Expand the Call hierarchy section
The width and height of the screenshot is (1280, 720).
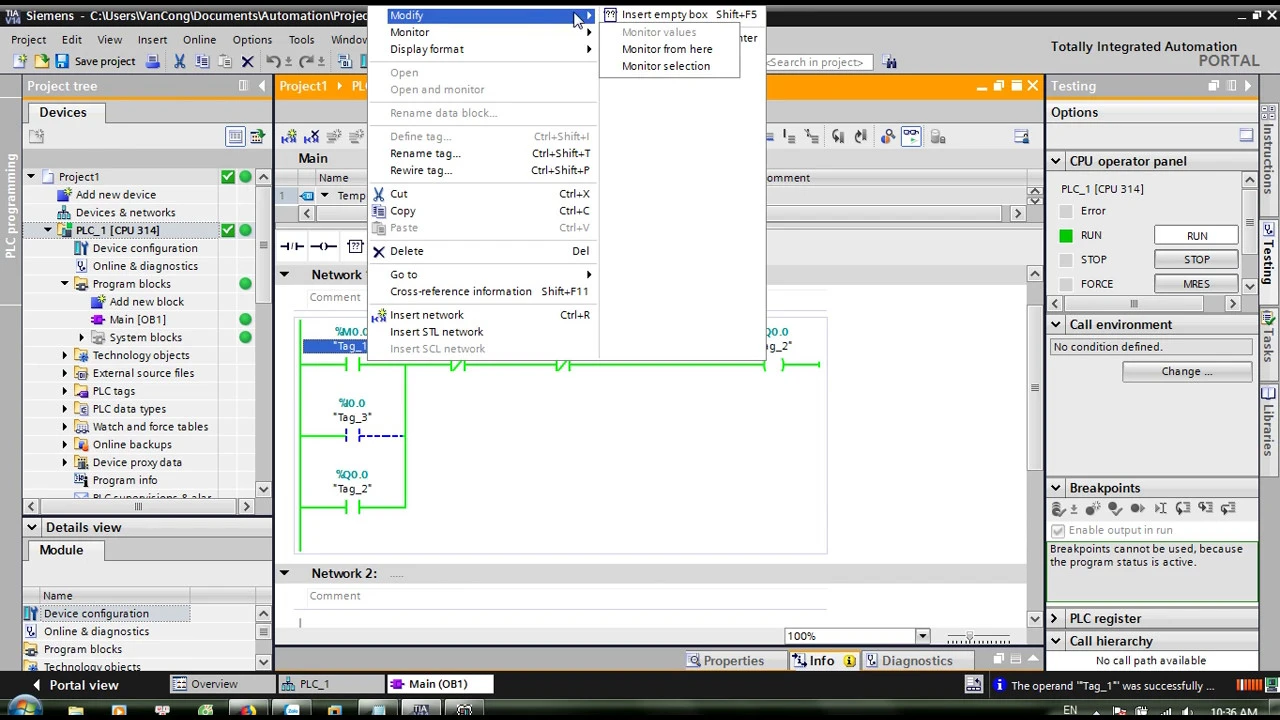(x=1056, y=641)
